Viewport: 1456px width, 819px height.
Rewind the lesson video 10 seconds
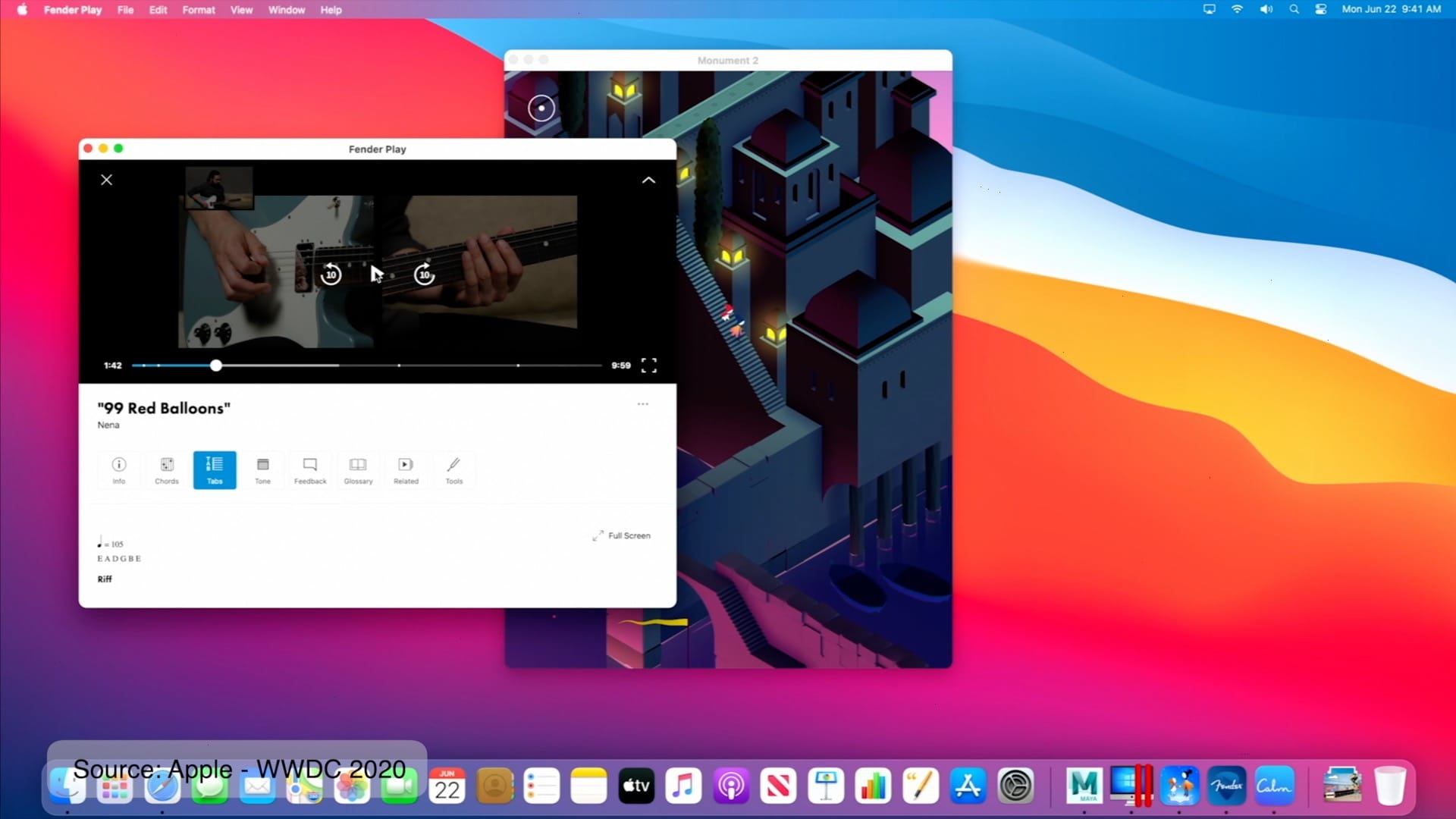(331, 274)
